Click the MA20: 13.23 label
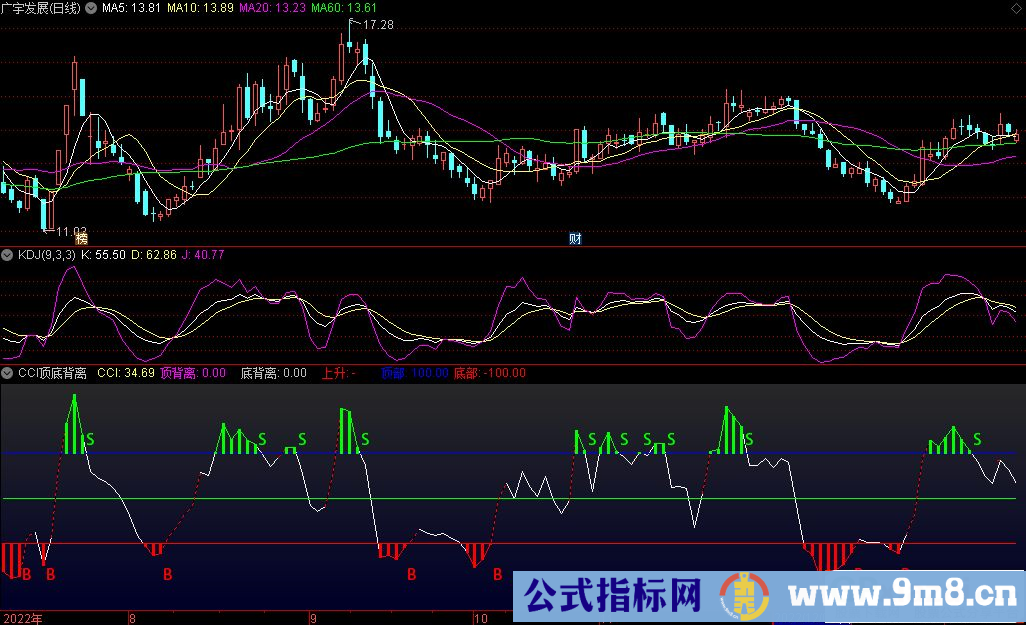 [272, 9]
